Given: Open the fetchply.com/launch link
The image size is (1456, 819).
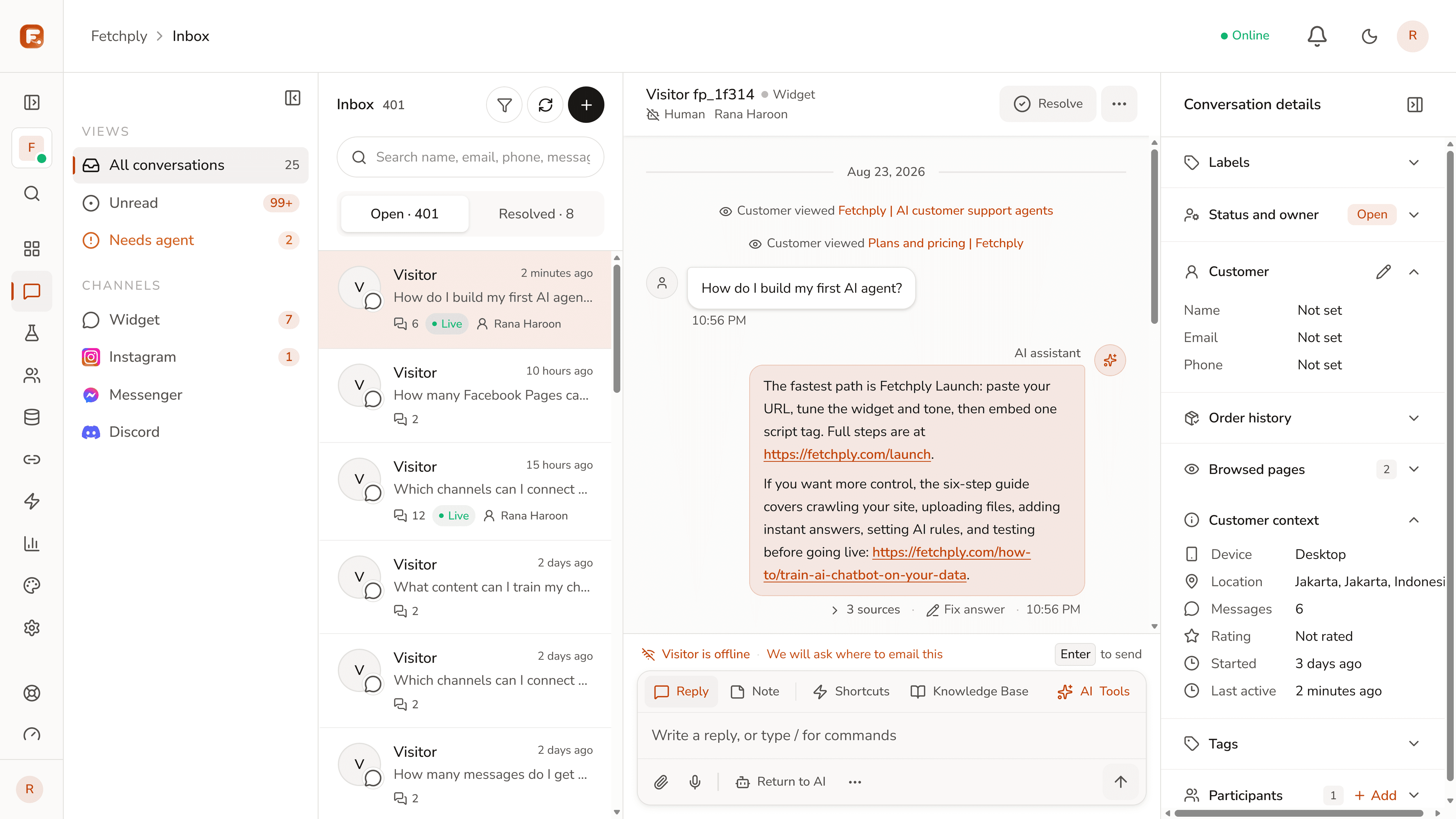Looking at the screenshot, I should 847,455.
